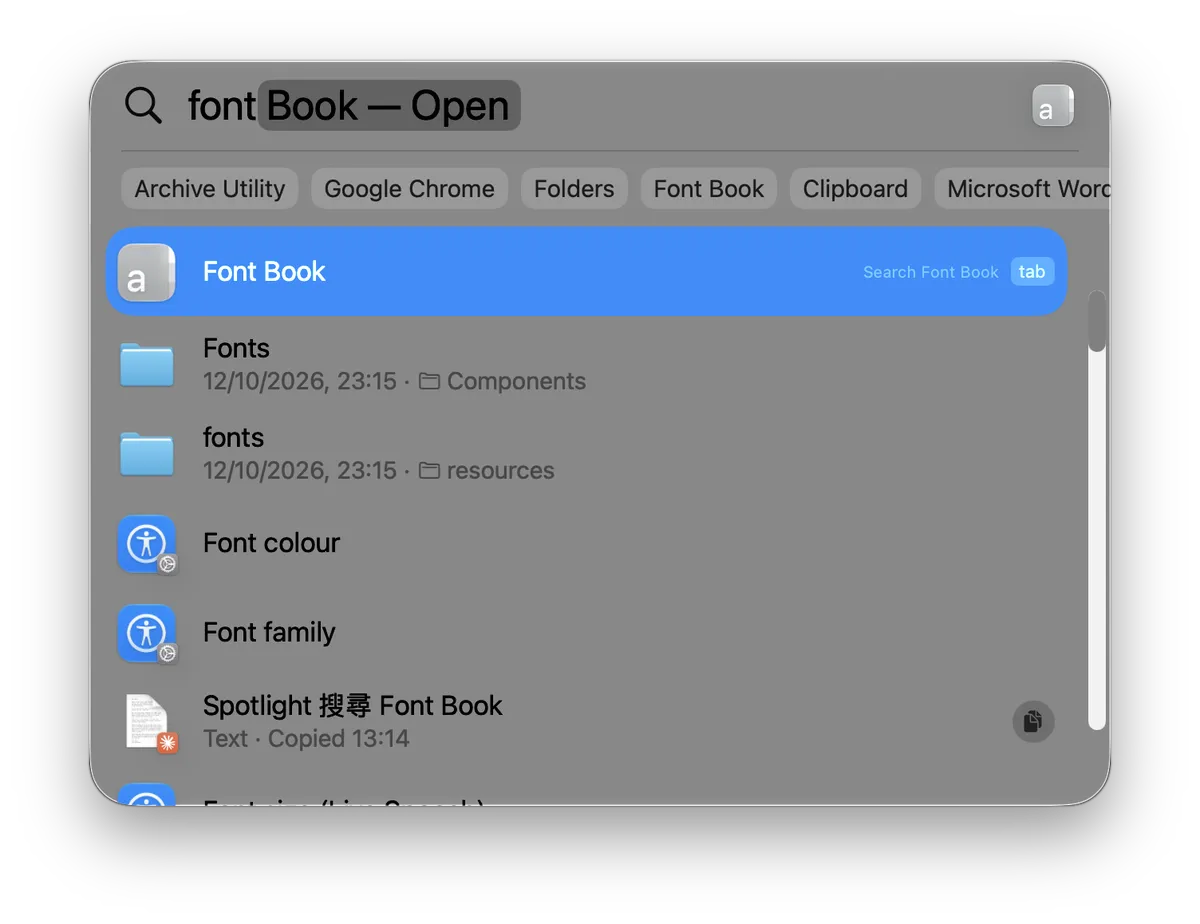Open the Fonts folder result from Components
The height and width of the screenshot is (924, 1200).
(x=587, y=364)
